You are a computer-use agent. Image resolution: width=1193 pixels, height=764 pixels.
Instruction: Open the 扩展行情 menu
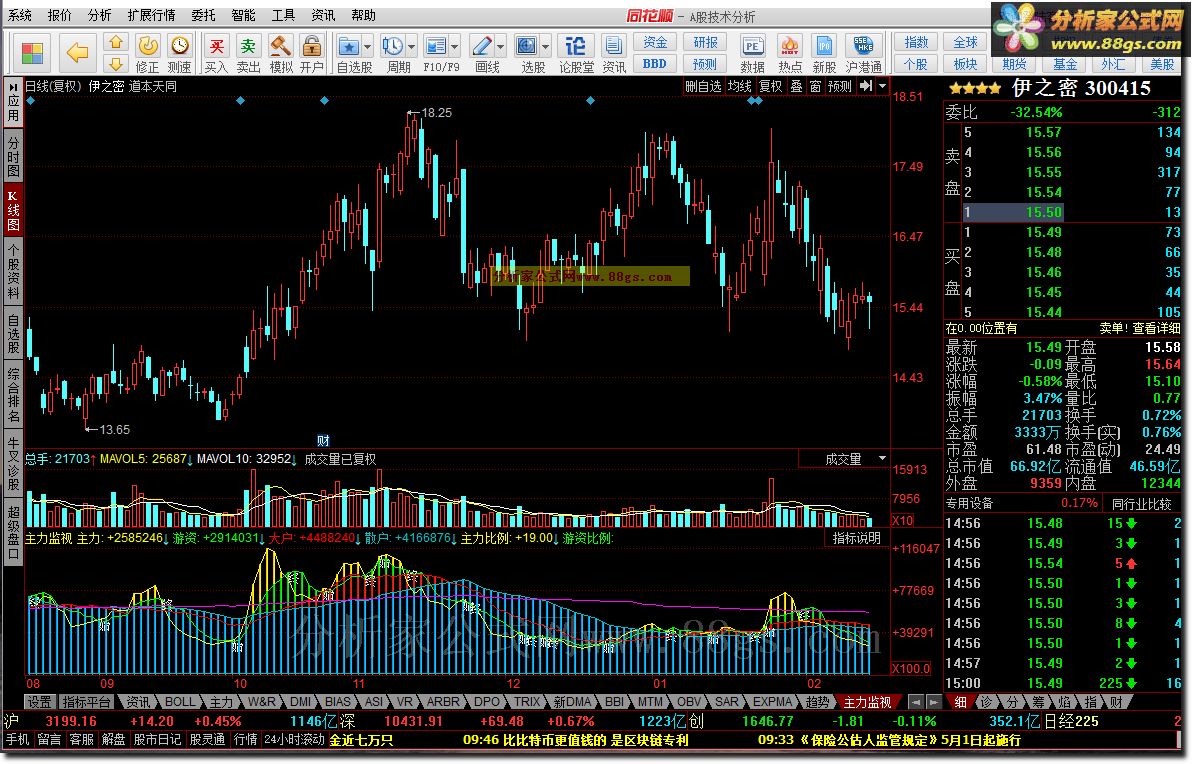(151, 15)
